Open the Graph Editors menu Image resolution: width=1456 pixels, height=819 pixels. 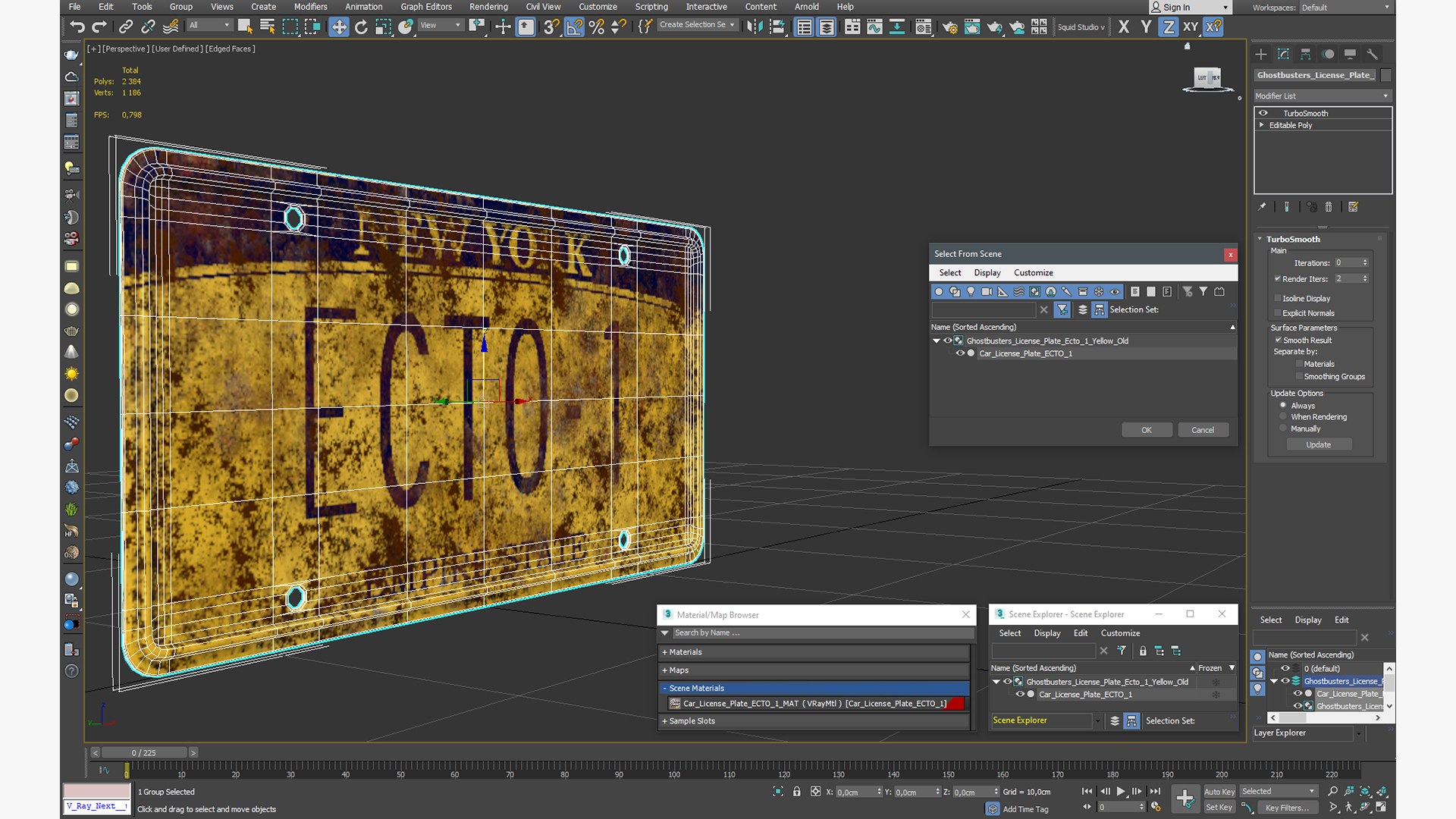[x=426, y=7]
